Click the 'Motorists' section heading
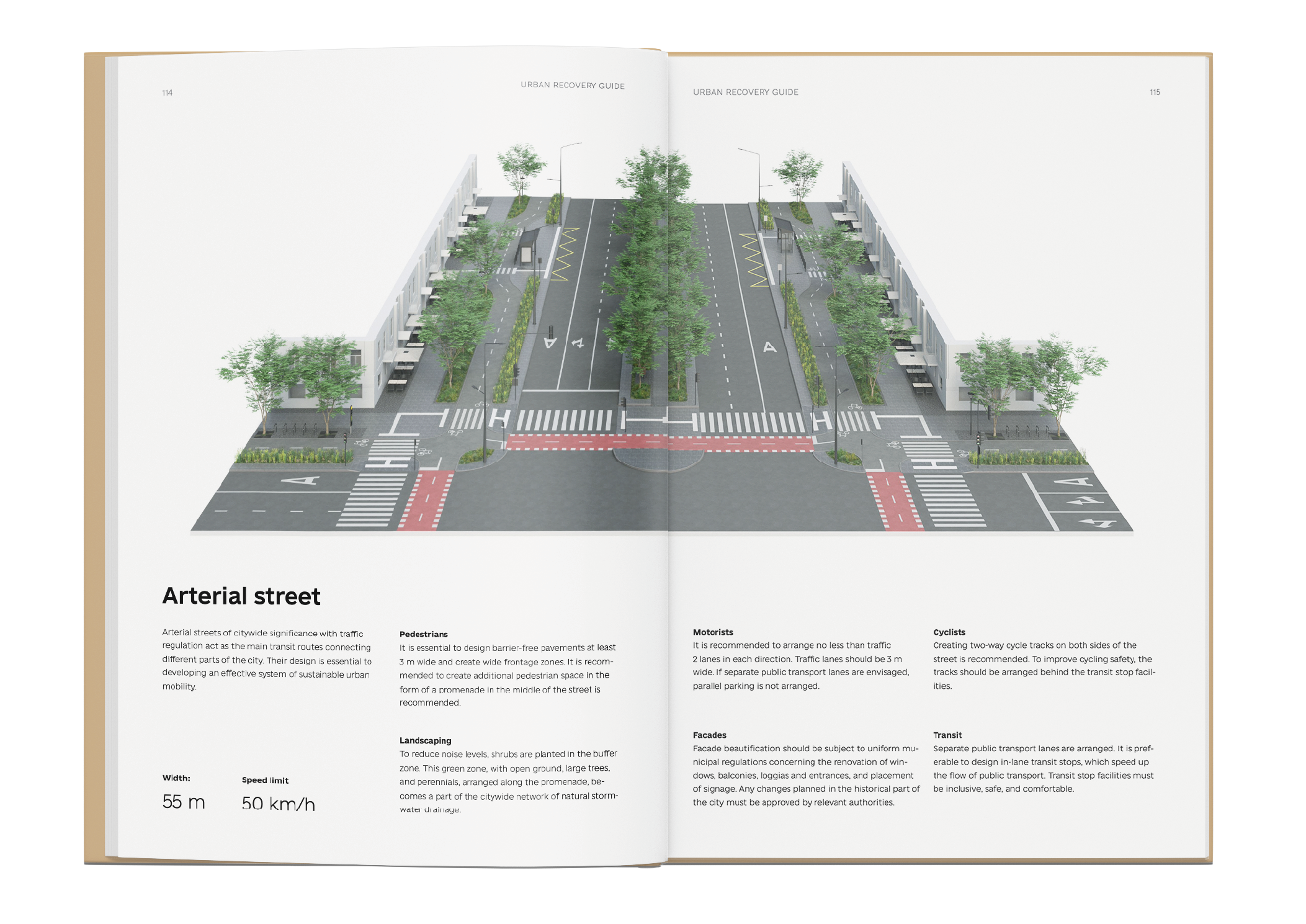1306x924 pixels. pyautogui.click(x=713, y=632)
